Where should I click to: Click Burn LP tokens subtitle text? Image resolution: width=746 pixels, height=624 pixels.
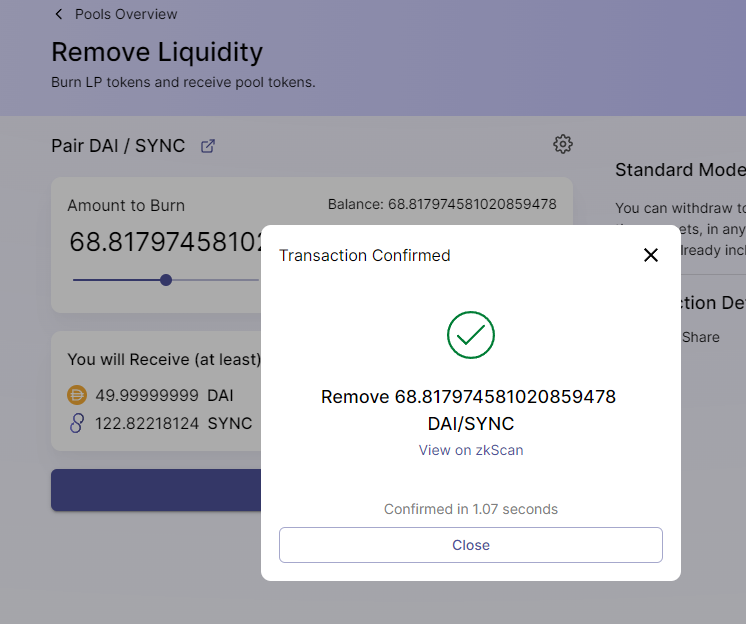click(183, 82)
